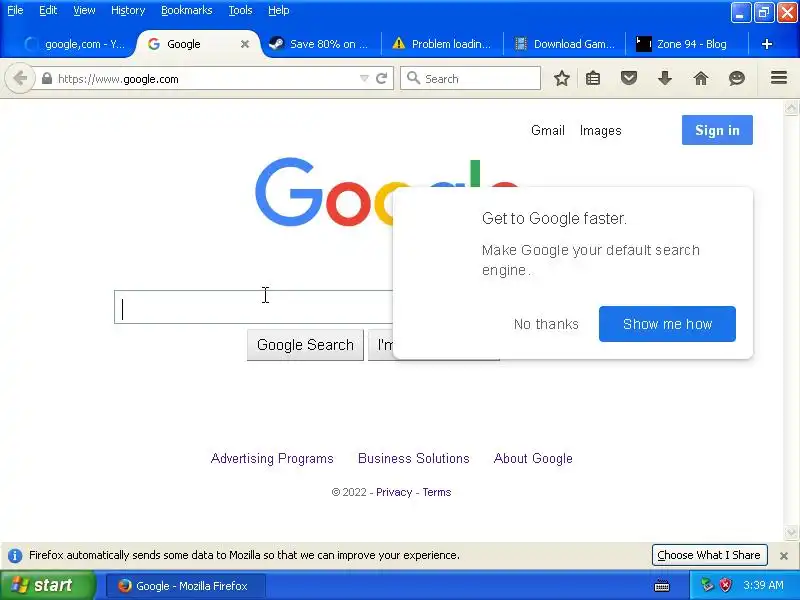
Task: Open the File menu
Action: (15, 10)
